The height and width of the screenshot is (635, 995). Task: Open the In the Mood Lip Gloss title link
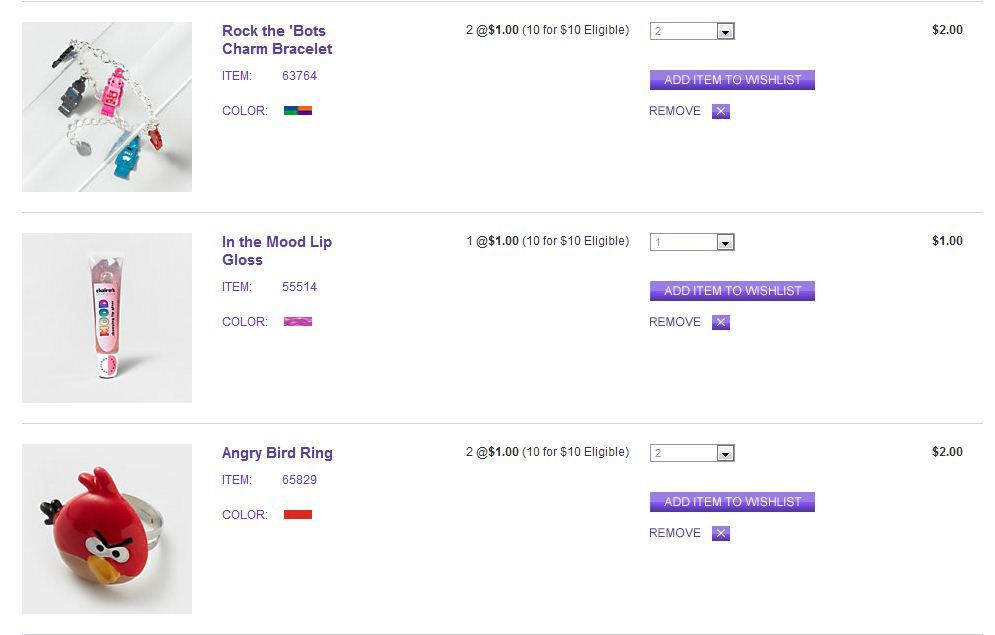coord(277,251)
